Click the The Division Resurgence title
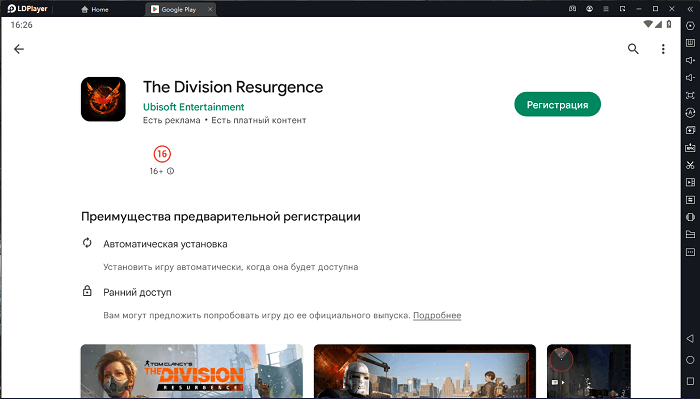 tap(233, 87)
